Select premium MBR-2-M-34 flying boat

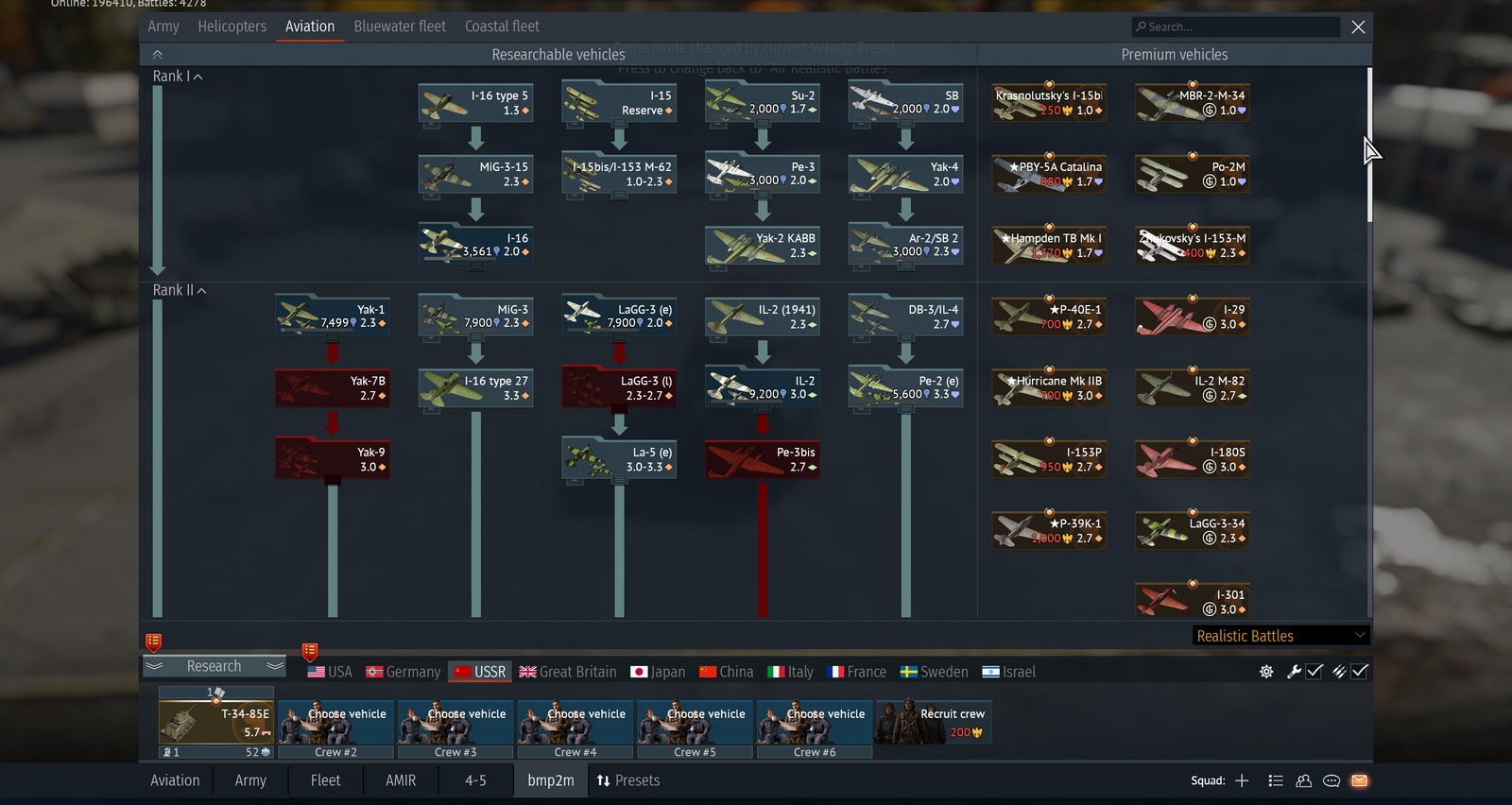[x=1193, y=103]
